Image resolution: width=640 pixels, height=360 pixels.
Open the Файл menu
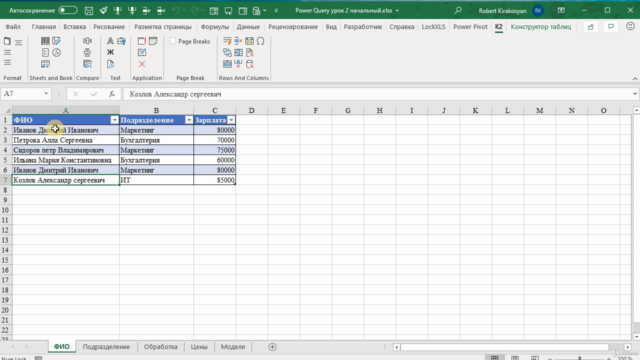[x=13, y=27]
